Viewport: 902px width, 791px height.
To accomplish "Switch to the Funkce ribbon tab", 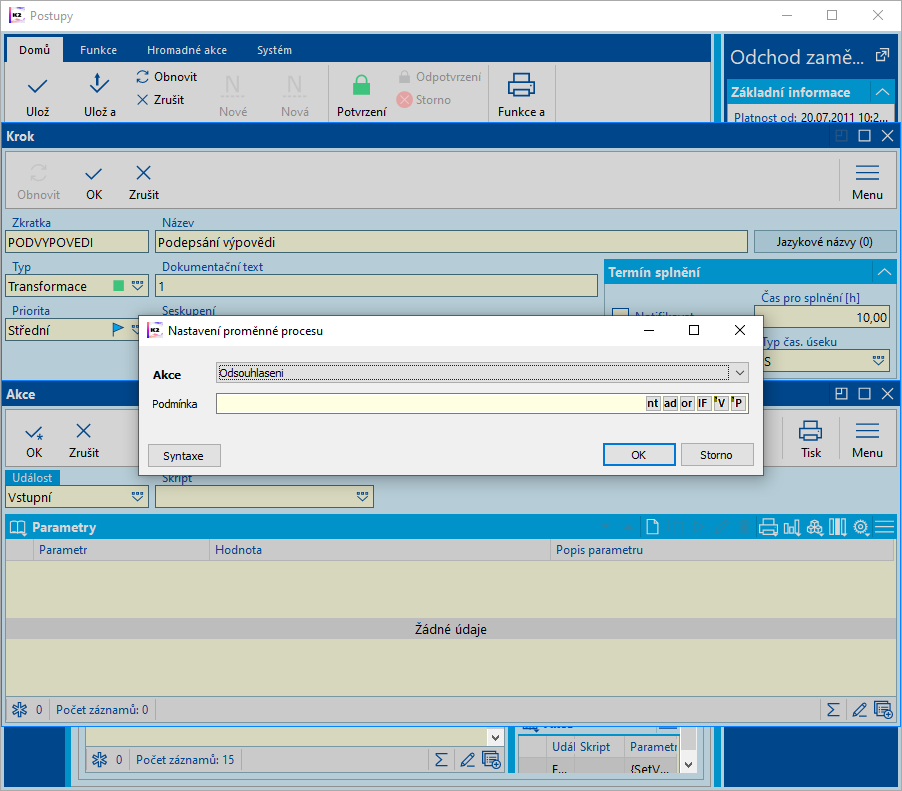I will tap(98, 50).
